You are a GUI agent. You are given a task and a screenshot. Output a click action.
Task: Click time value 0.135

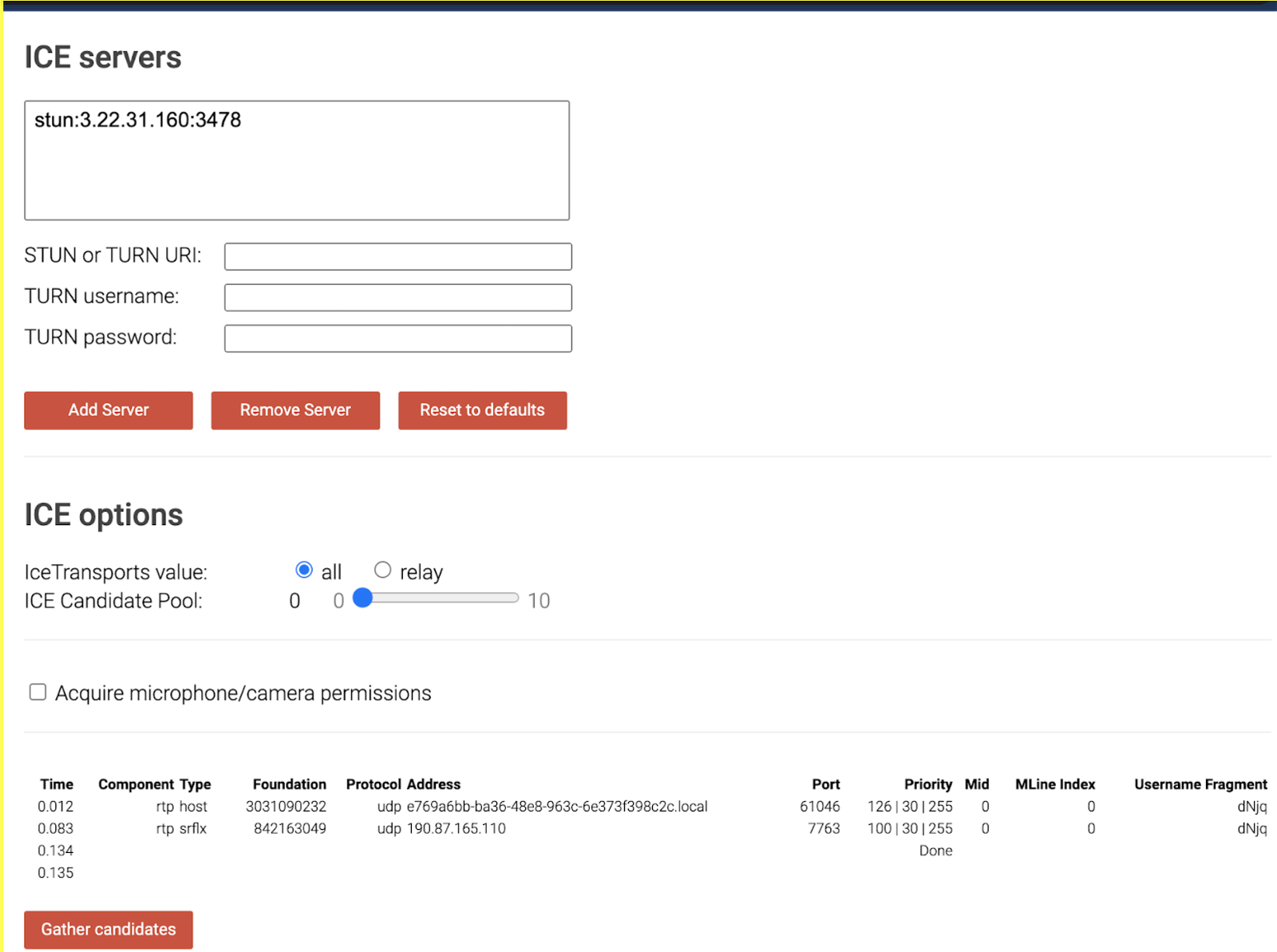[x=55, y=874]
